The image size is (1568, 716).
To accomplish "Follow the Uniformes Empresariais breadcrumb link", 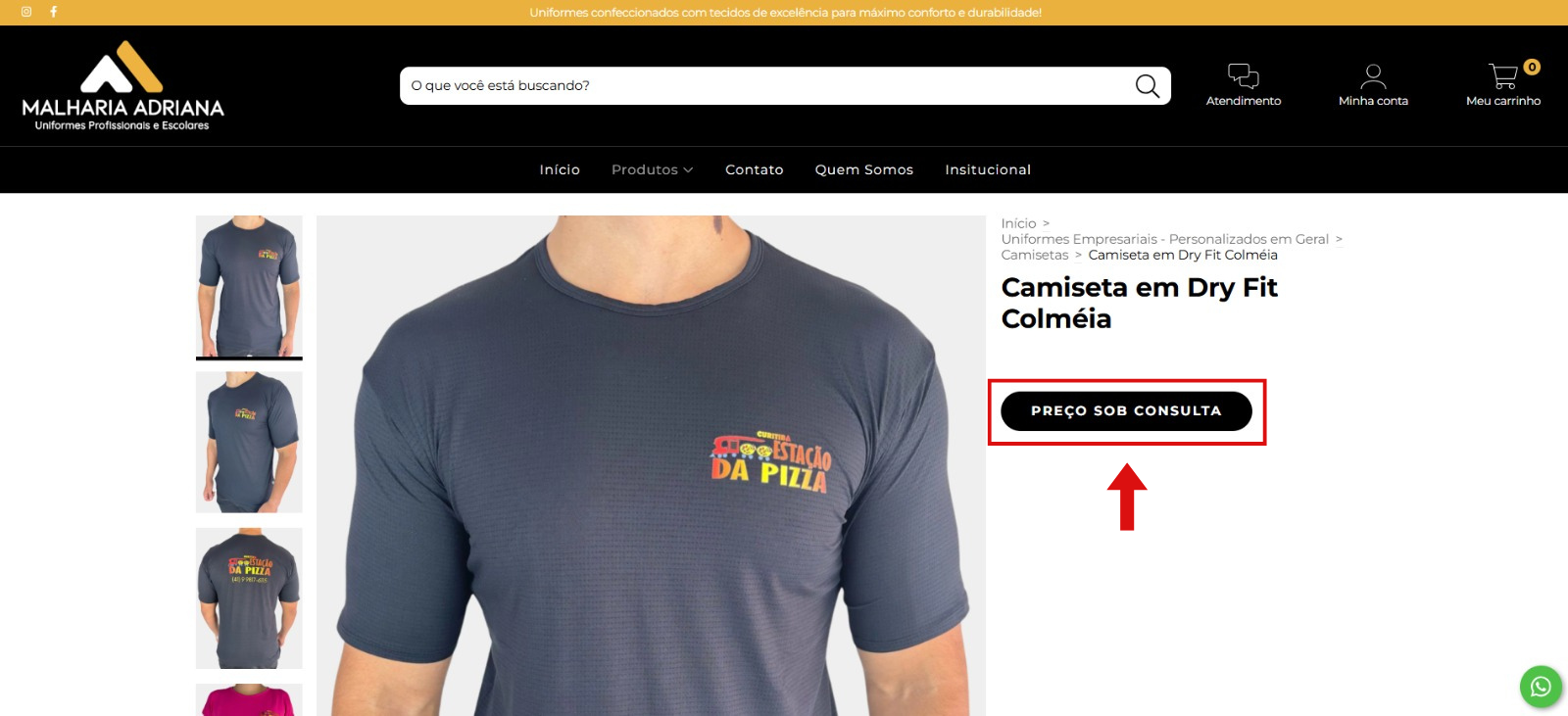I will pyautogui.click(x=1165, y=239).
